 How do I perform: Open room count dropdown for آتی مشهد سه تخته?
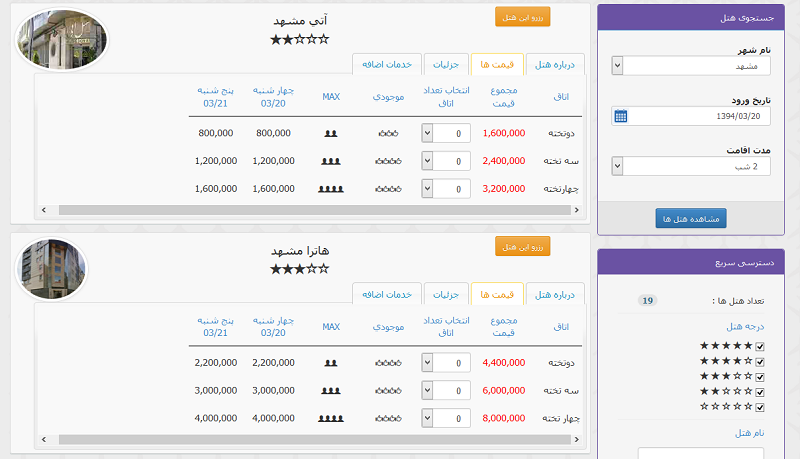(446, 161)
